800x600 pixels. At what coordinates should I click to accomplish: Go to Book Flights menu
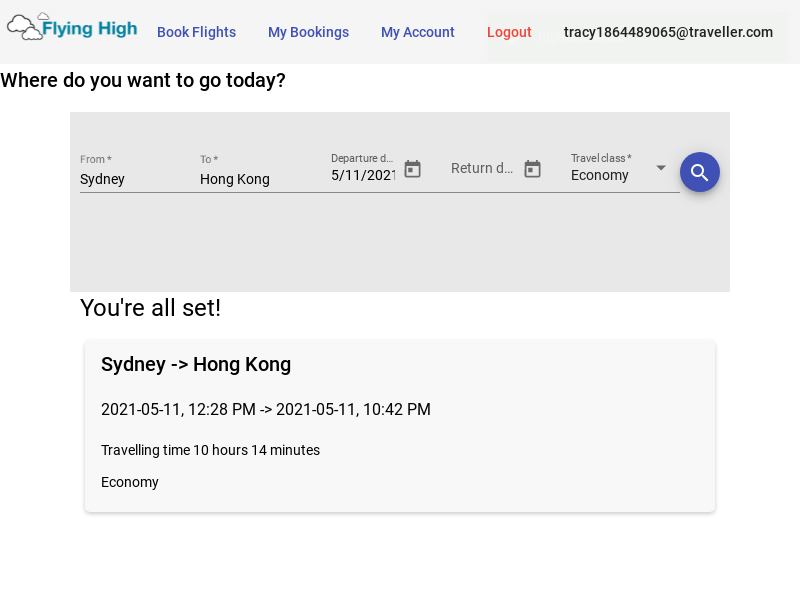point(196,32)
